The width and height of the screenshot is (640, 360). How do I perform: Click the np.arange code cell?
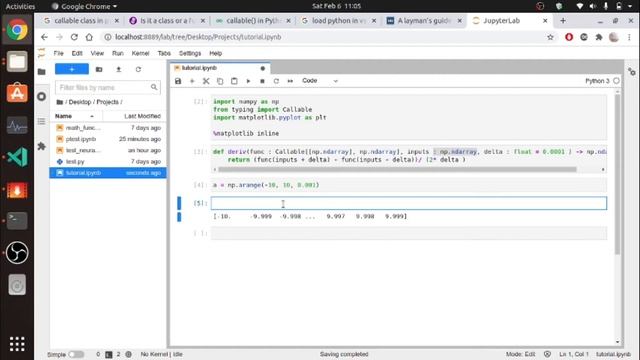pyautogui.click(x=409, y=185)
